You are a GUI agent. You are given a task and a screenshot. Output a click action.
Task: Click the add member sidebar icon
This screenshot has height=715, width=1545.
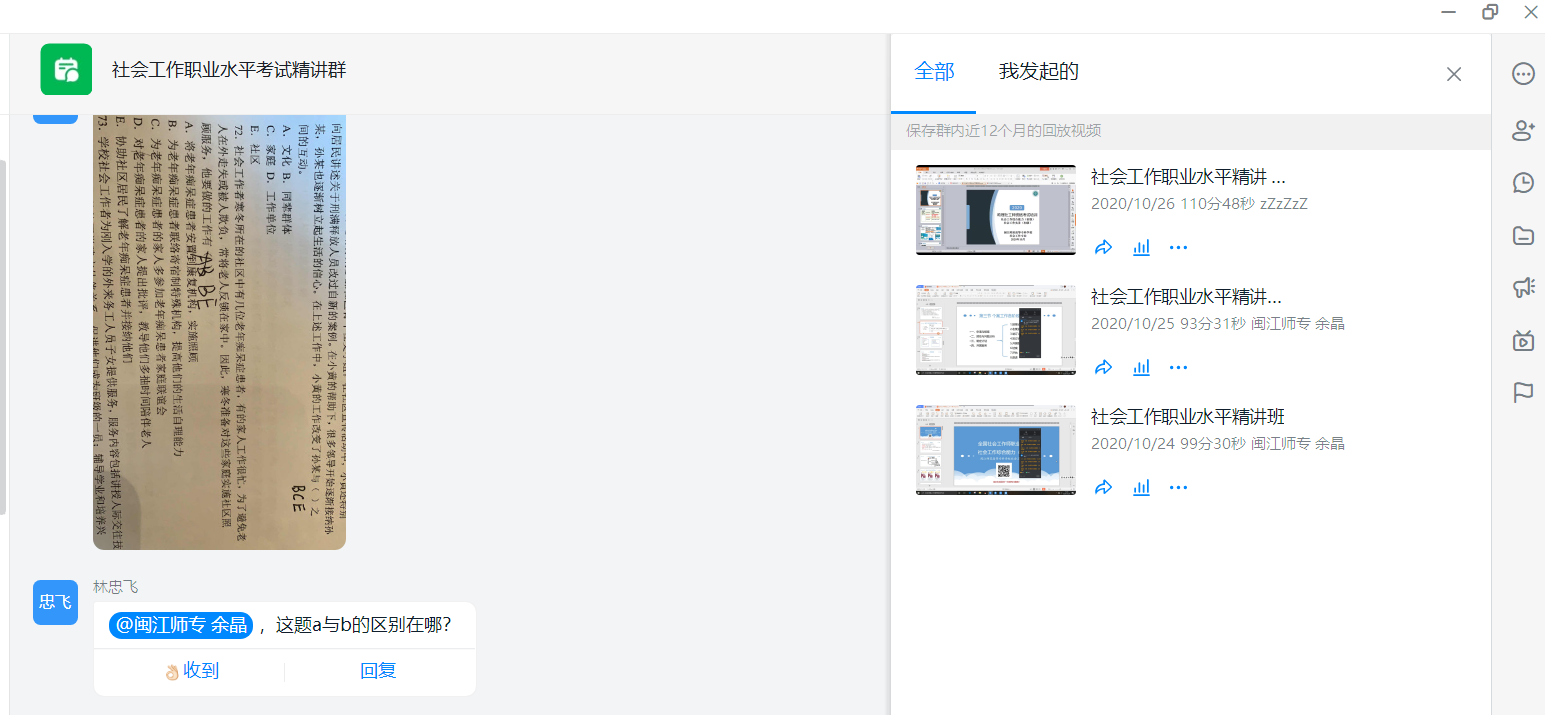coord(1523,129)
